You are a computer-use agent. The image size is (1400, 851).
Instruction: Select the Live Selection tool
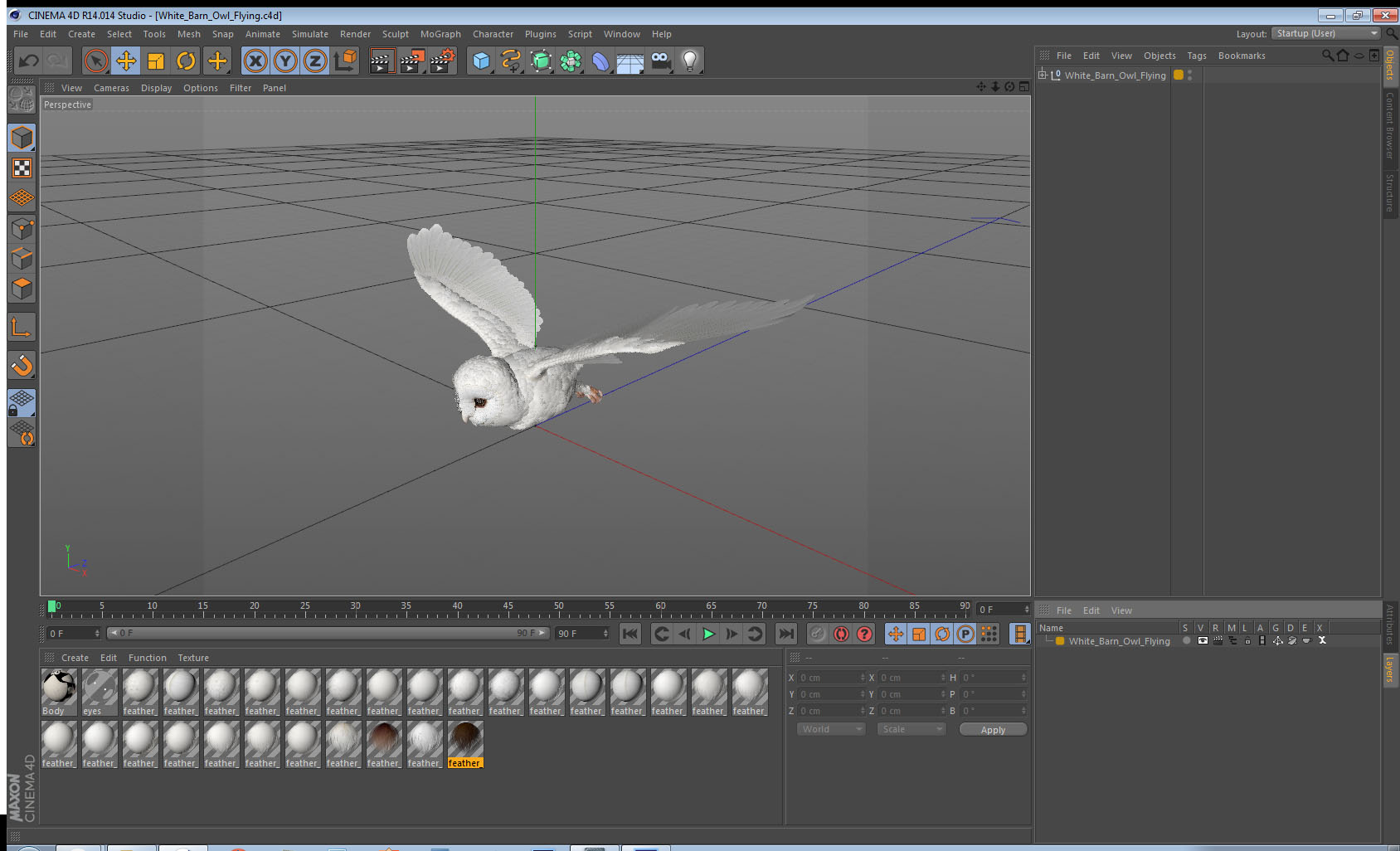(96, 61)
